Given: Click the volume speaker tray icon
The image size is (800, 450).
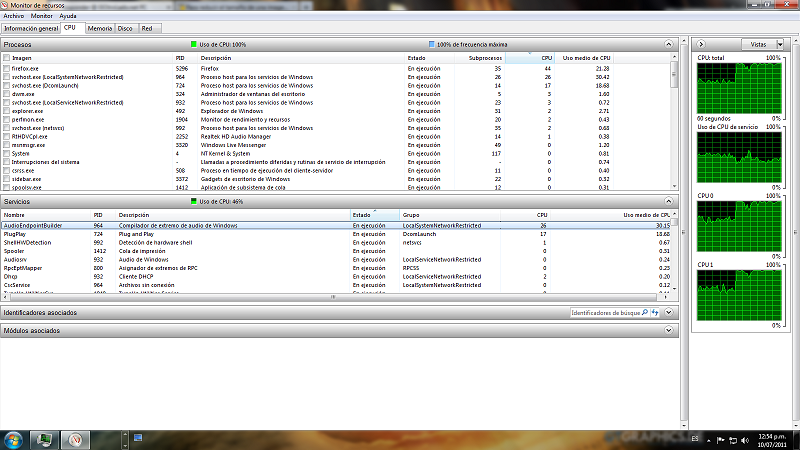Looking at the screenshot, I should coord(745,440).
